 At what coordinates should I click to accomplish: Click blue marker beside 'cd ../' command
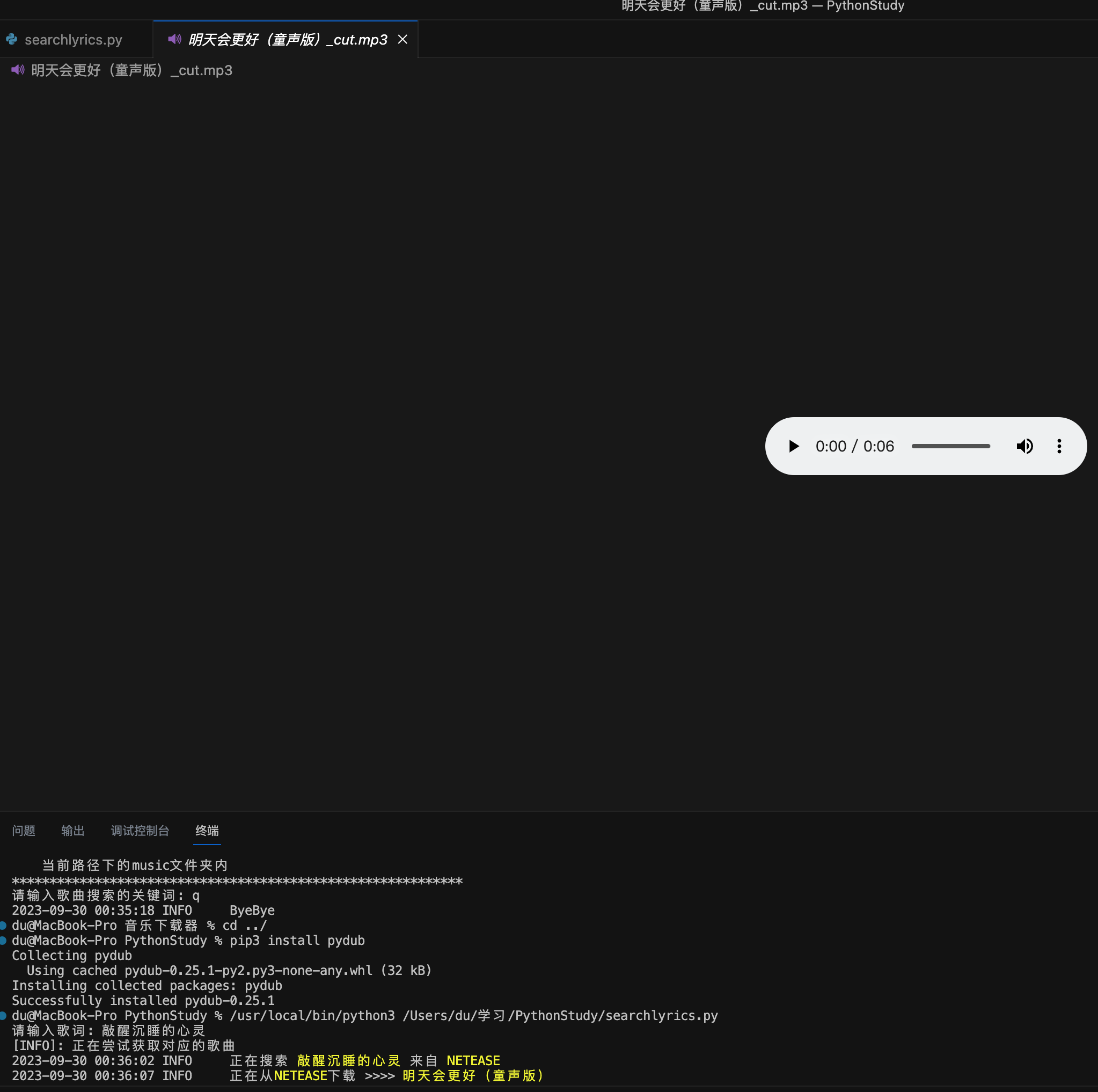tap(3, 926)
